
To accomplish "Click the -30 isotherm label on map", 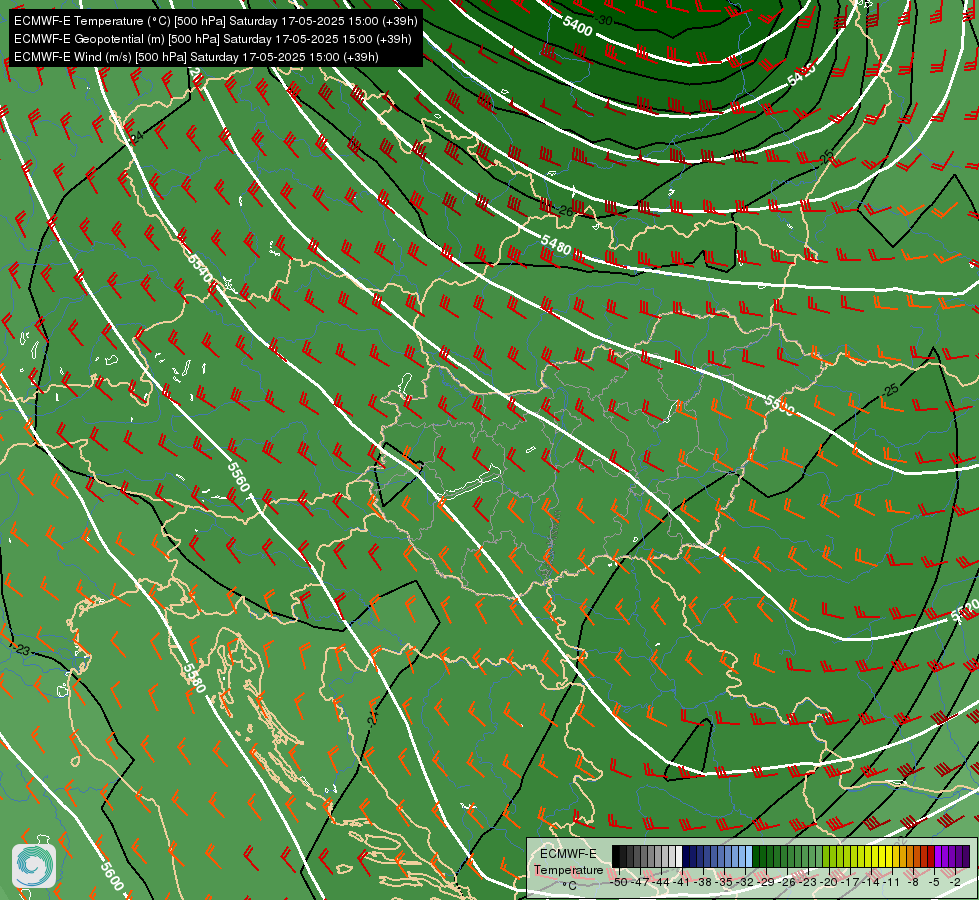I will coord(604,21).
